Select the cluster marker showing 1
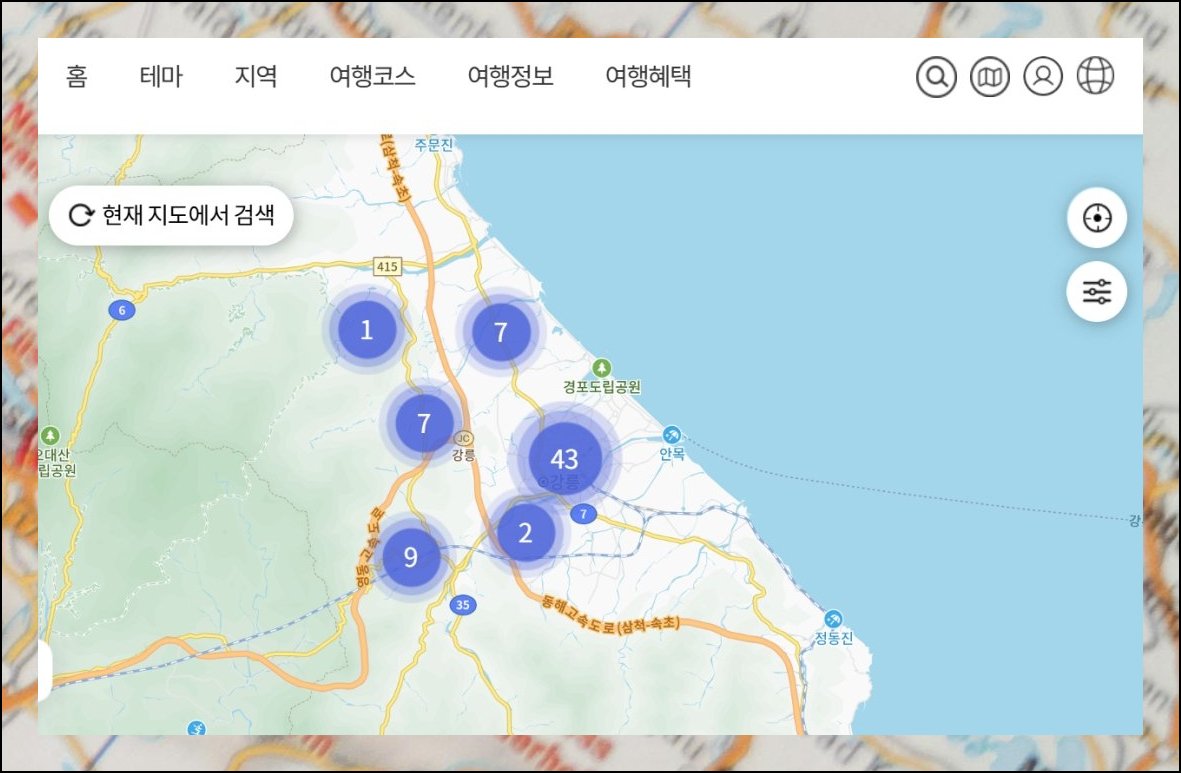 (367, 330)
